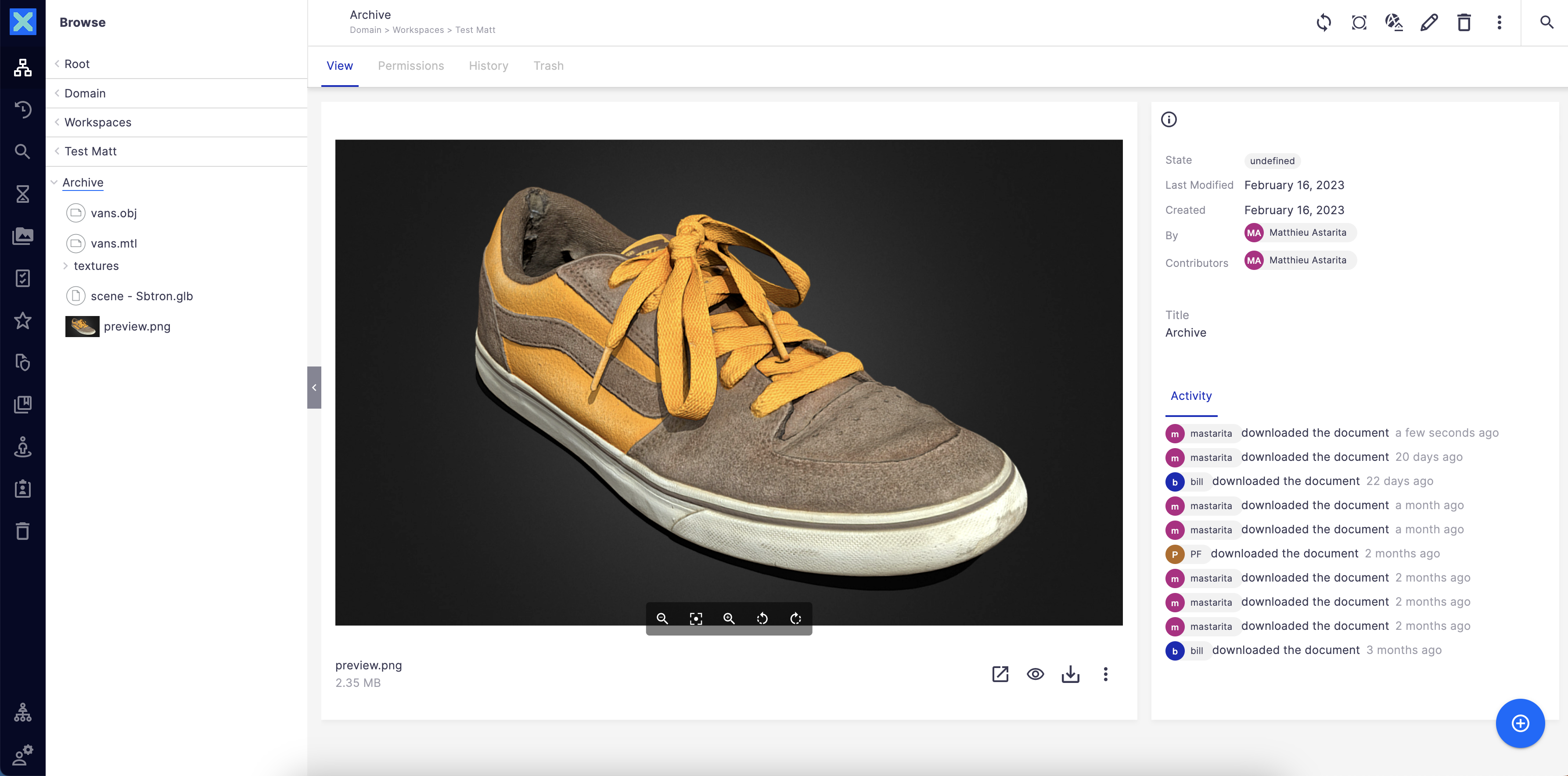Click the pencil edit document icon
Viewport: 1568px width, 776px height.
[x=1428, y=23]
